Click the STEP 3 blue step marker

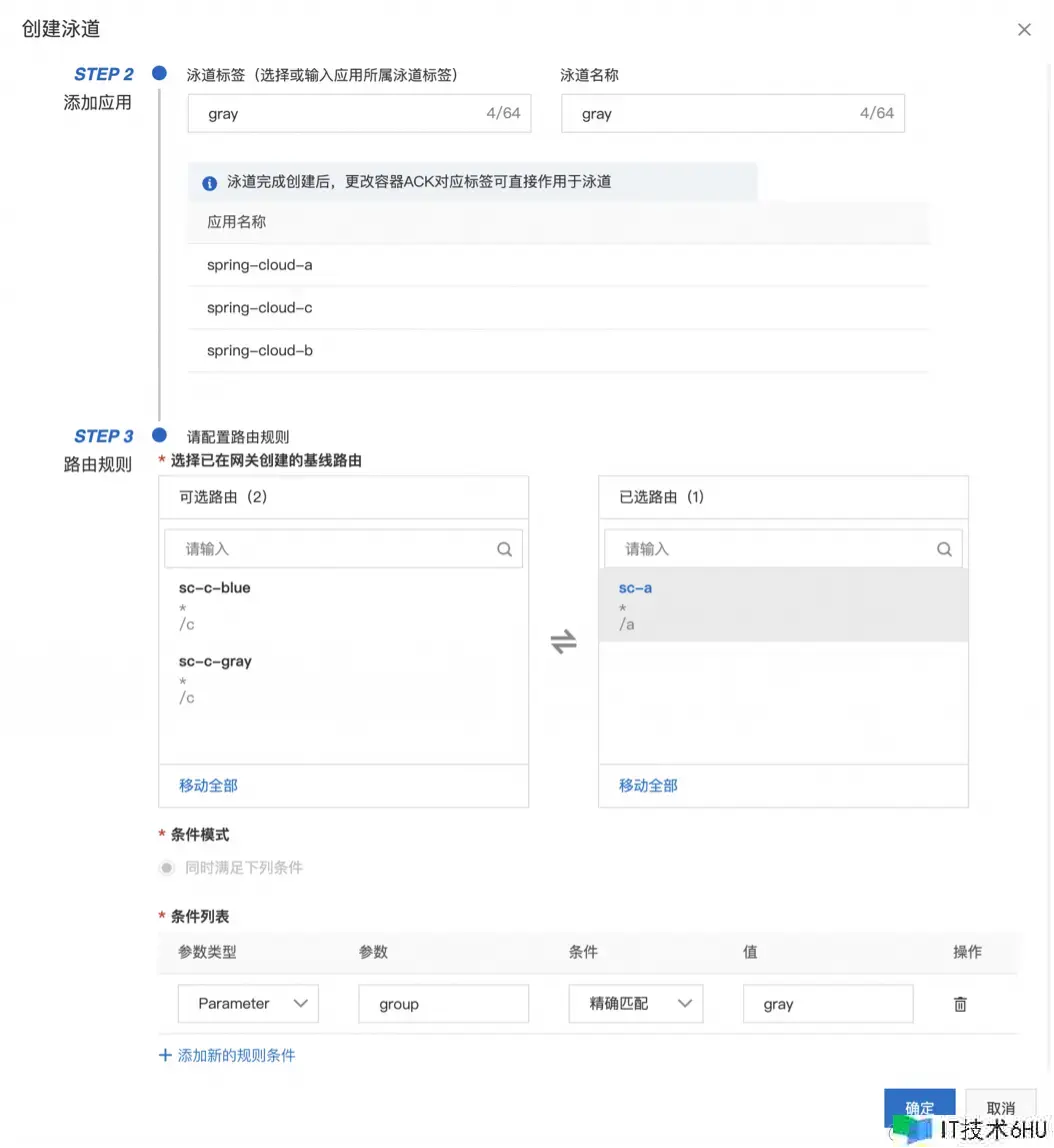point(159,435)
